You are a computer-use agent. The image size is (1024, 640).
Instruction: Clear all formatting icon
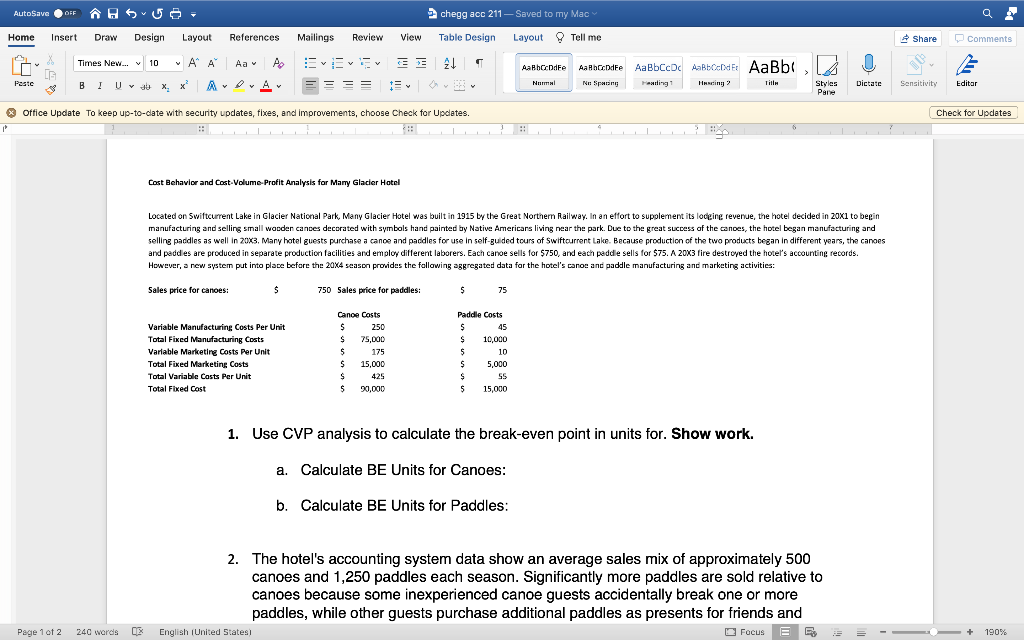click(x=278, y=63)
